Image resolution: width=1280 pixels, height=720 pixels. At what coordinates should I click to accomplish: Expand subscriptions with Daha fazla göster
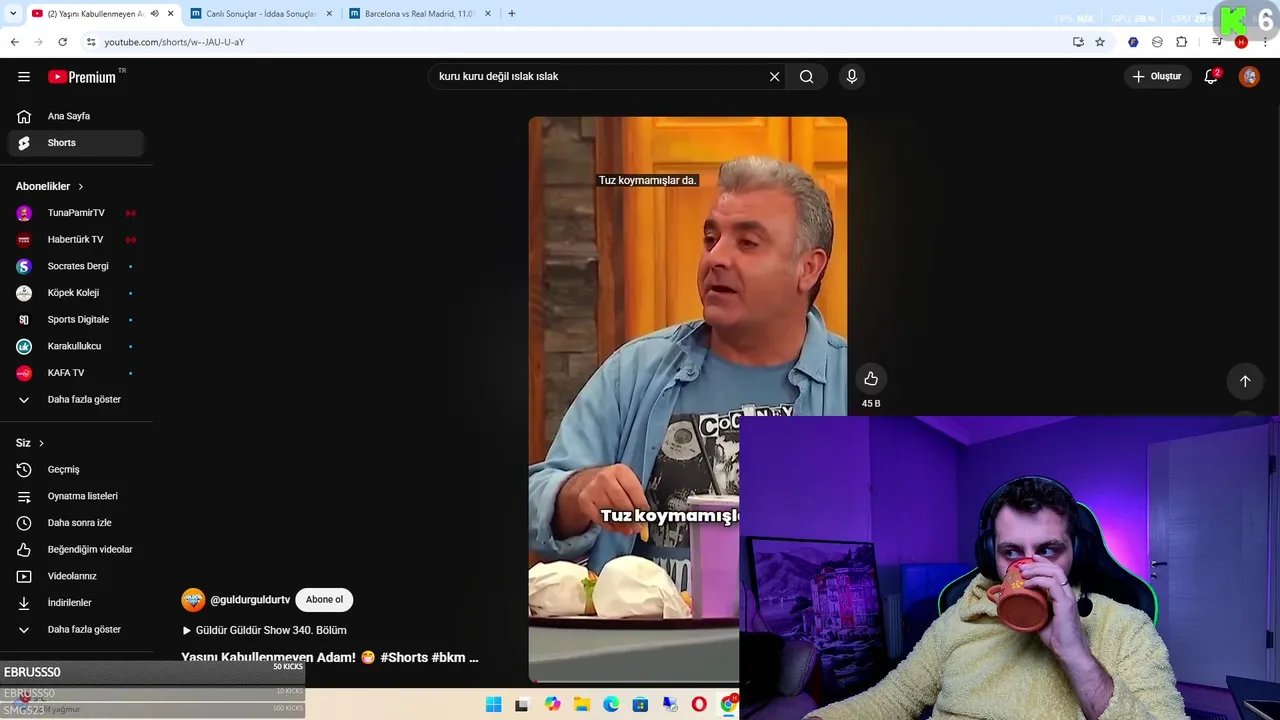point(75,400)
